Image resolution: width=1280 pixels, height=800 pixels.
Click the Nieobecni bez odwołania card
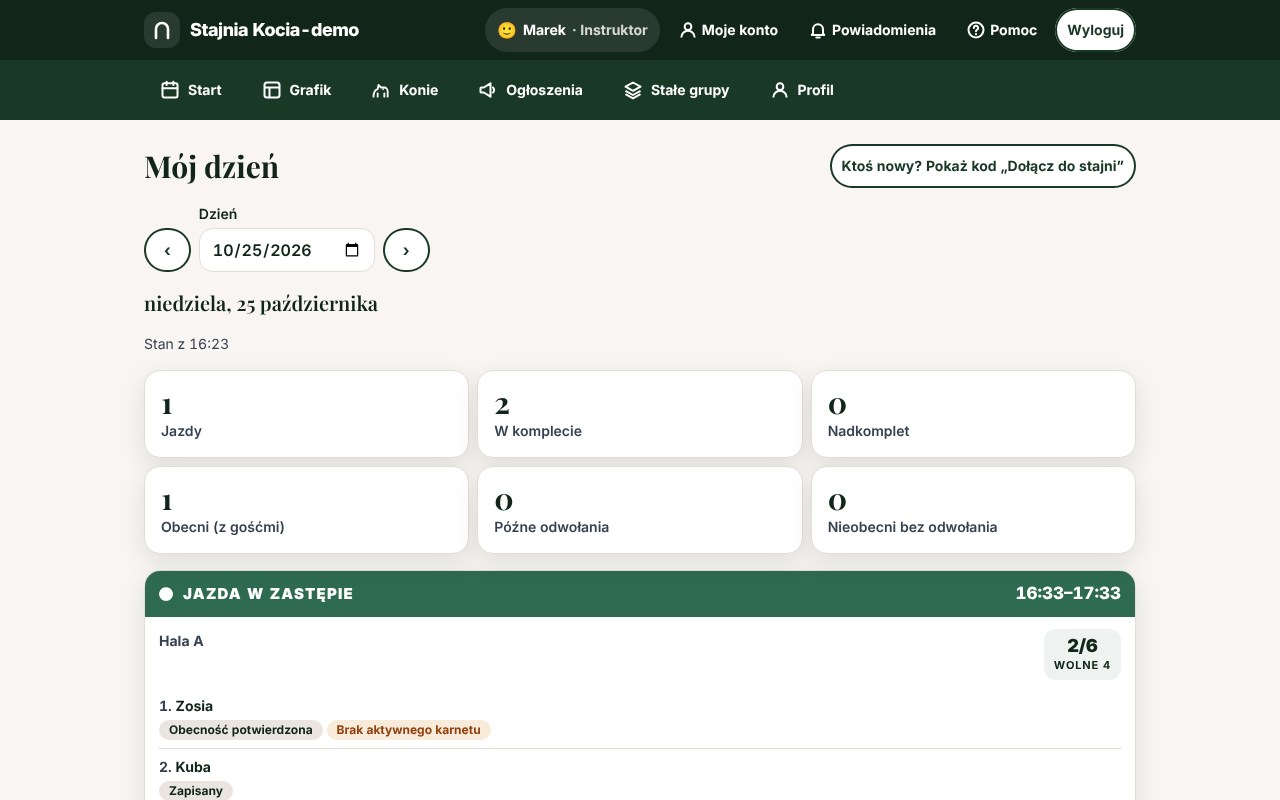[973, 510]
